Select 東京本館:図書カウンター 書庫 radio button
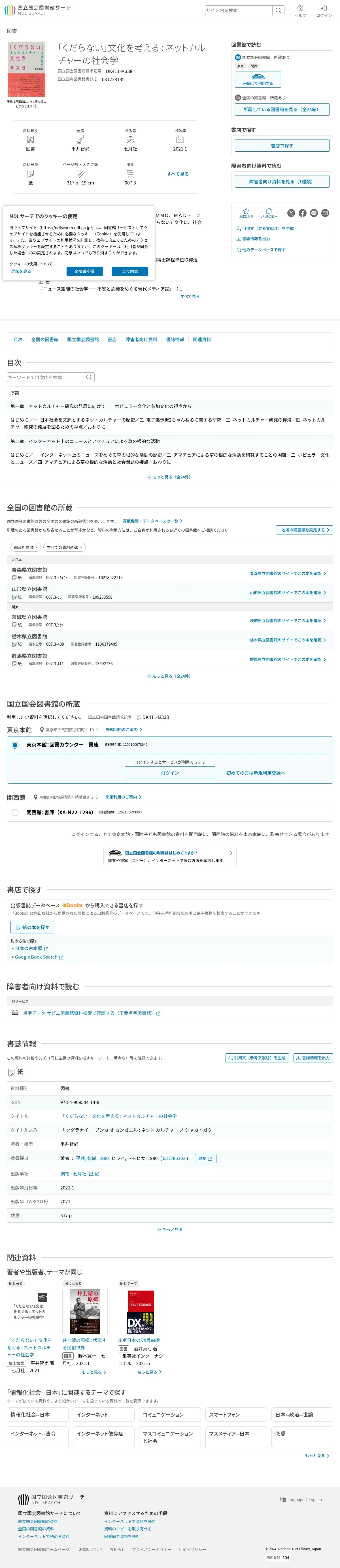Image resolution: width=340 pixels, height=1568 pixels. click(15, 744)
